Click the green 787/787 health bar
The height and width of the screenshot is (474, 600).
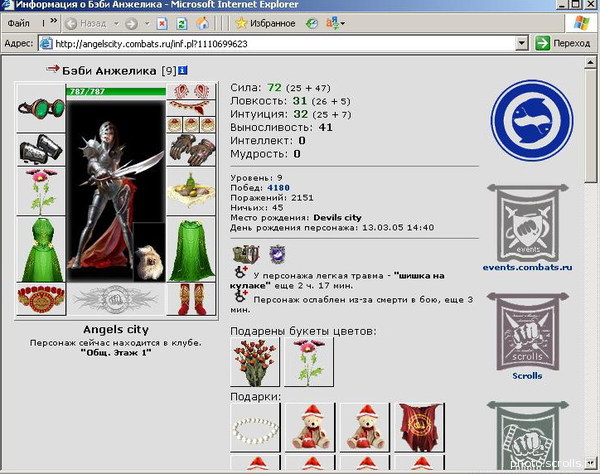[116, 92]
